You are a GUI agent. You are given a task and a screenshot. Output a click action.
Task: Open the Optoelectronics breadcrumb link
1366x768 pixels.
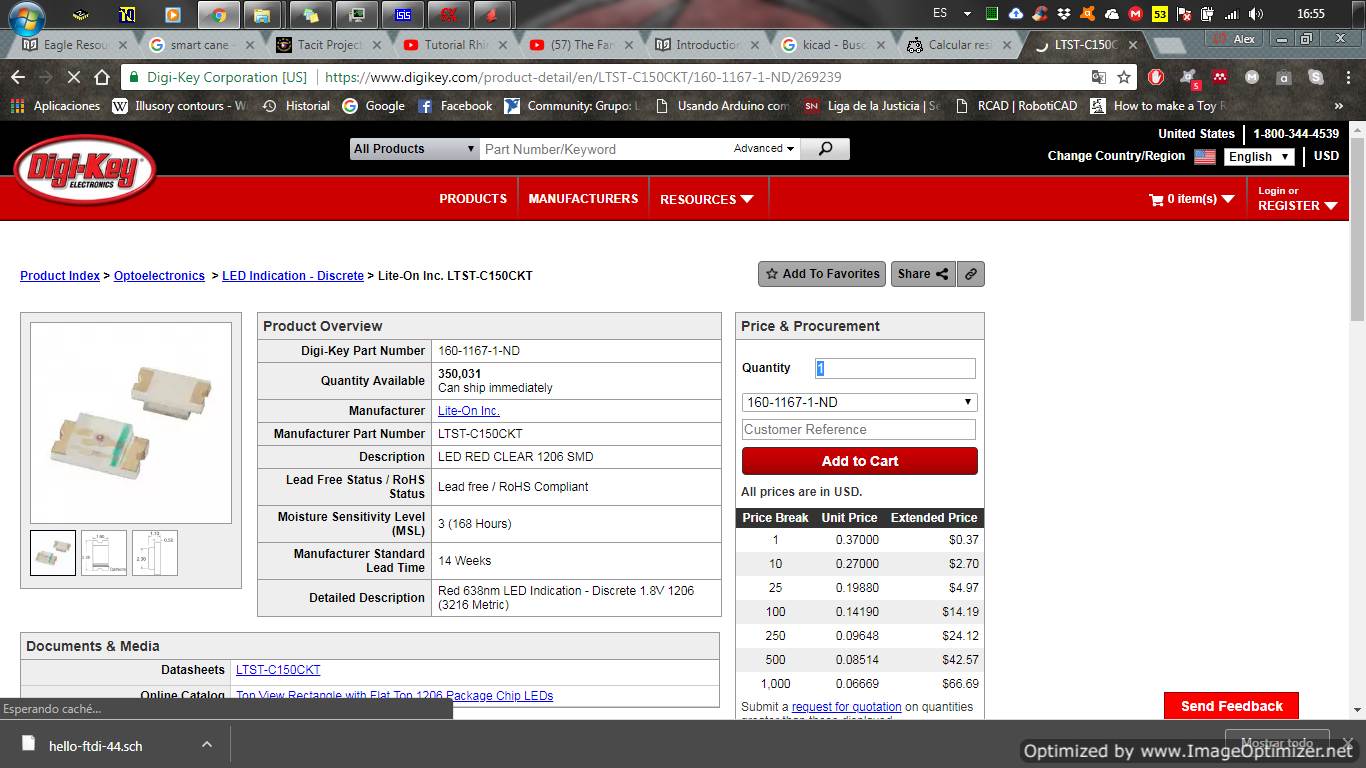159,276
